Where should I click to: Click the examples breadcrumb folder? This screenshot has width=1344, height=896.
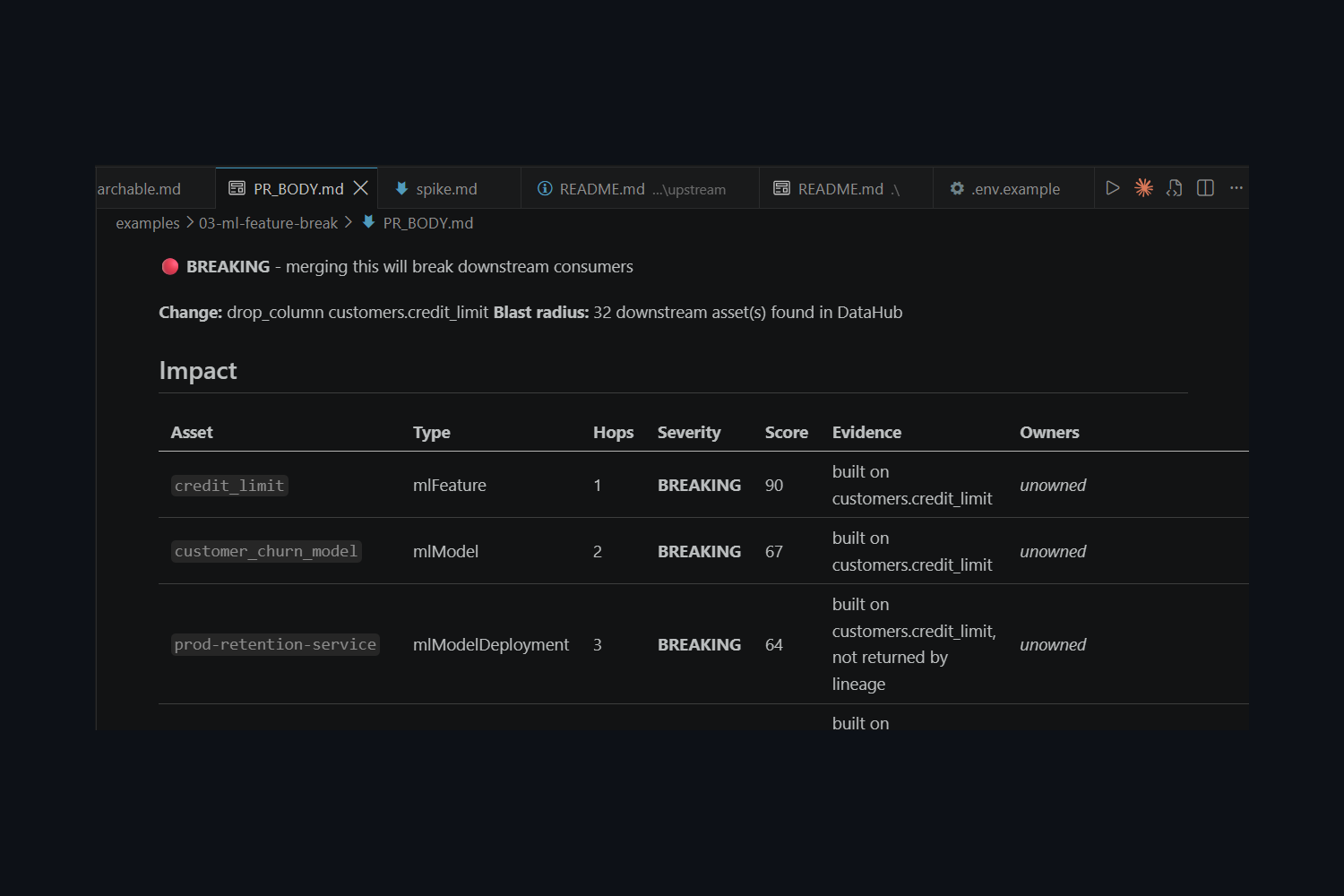(x=148, y=223)
